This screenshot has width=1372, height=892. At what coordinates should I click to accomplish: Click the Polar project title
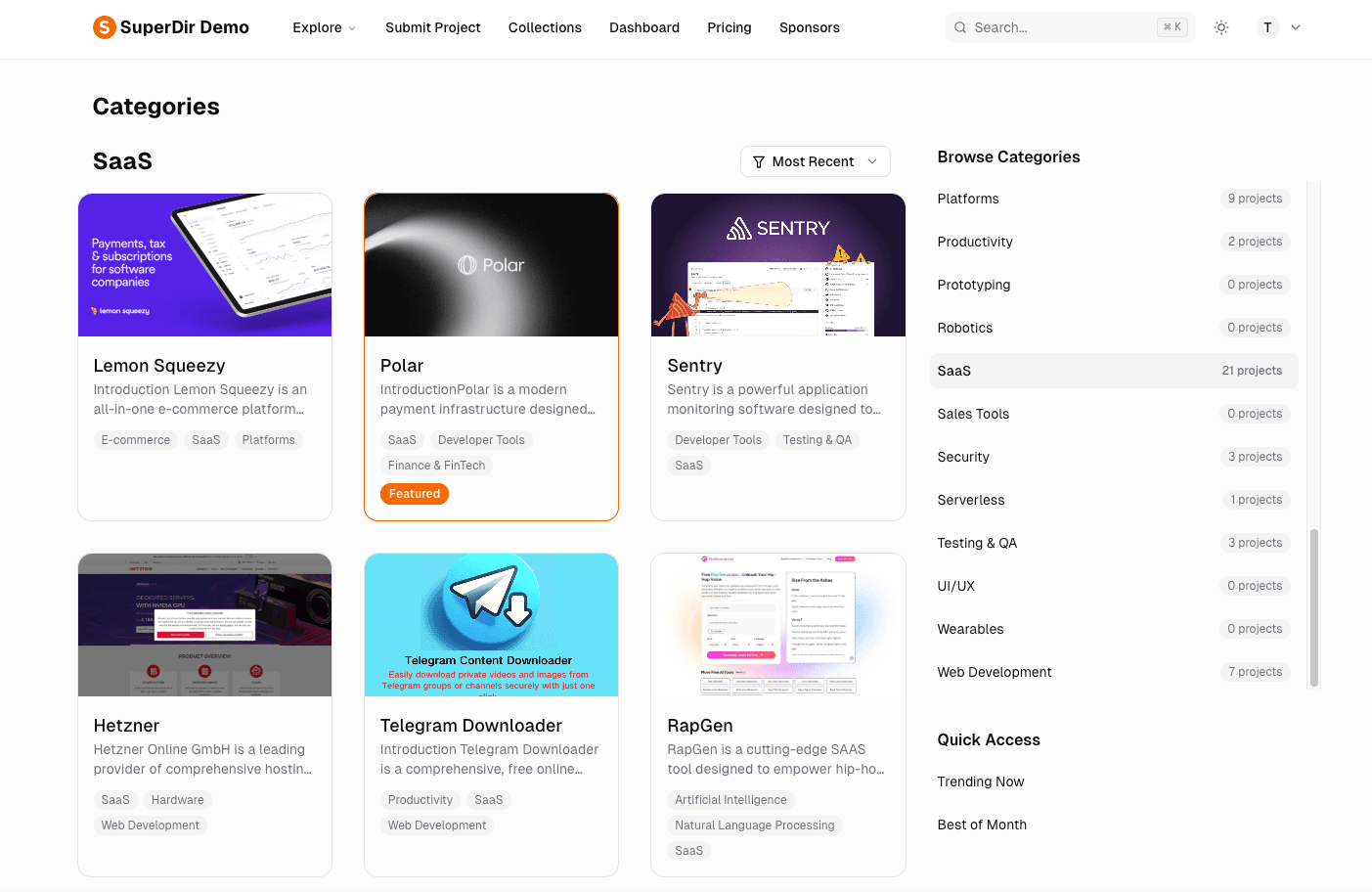pyautogui.click(x=402, y=366)
